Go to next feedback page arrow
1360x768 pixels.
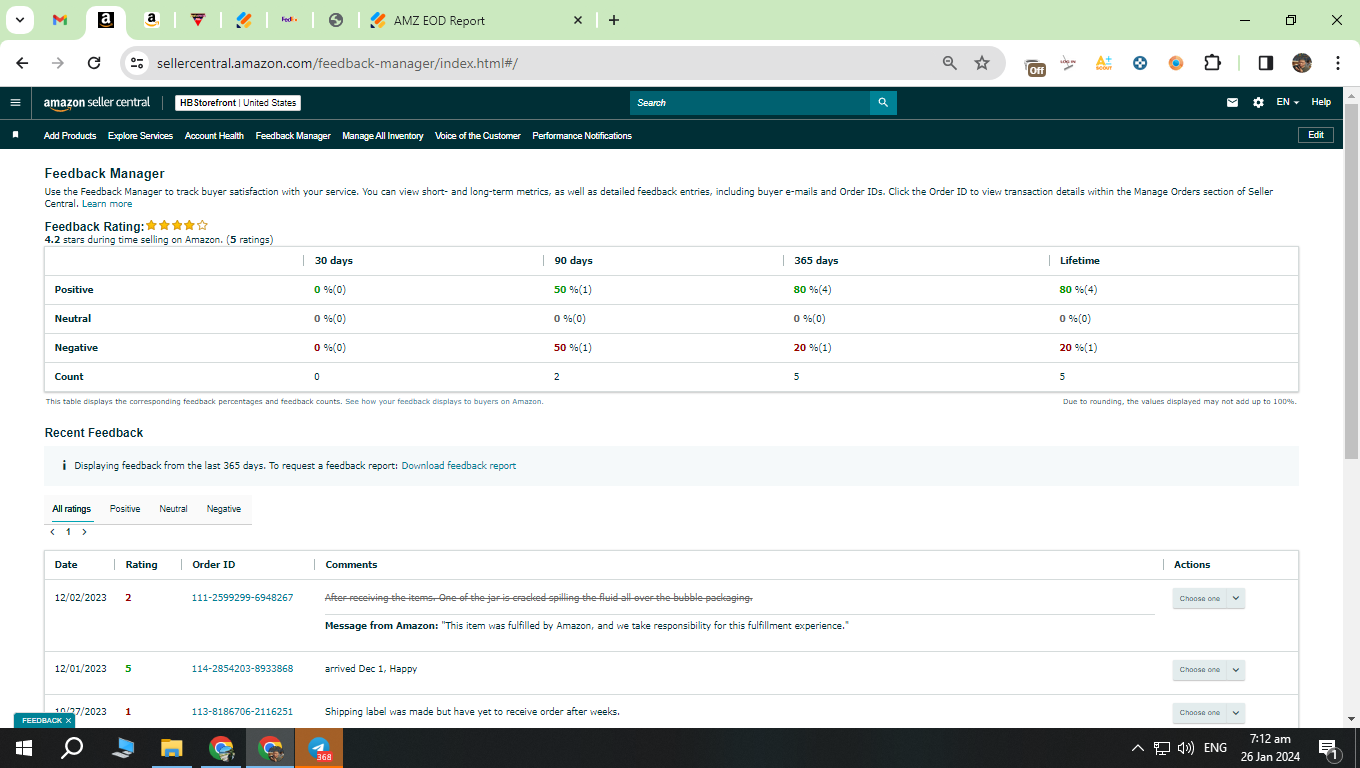tap(84, 532)
